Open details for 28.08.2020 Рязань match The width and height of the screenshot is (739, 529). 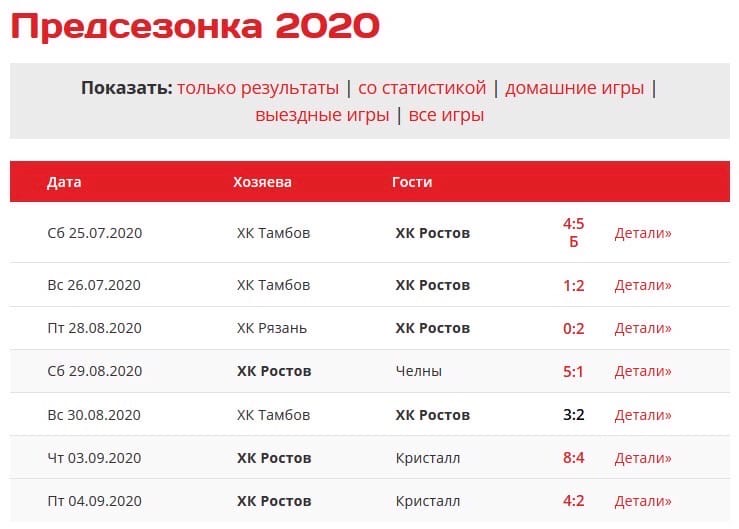pyautogui.click(x=643, y=328)
